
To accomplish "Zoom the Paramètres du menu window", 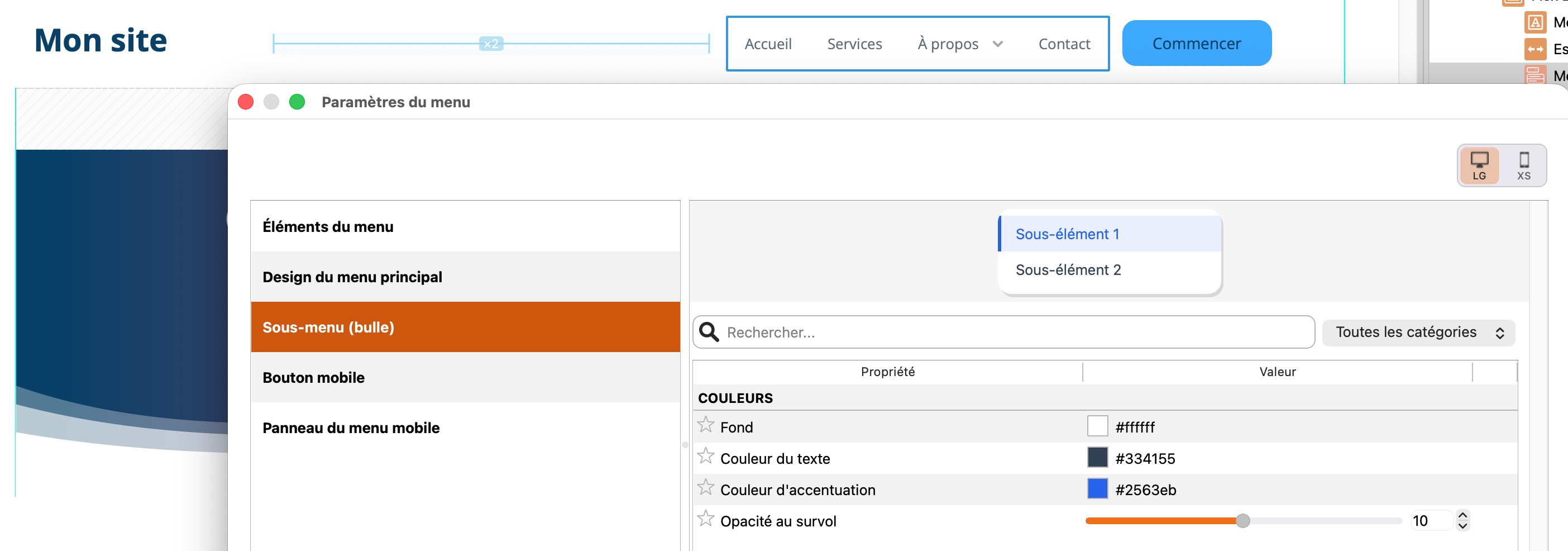I will click(x=297, y=102).
